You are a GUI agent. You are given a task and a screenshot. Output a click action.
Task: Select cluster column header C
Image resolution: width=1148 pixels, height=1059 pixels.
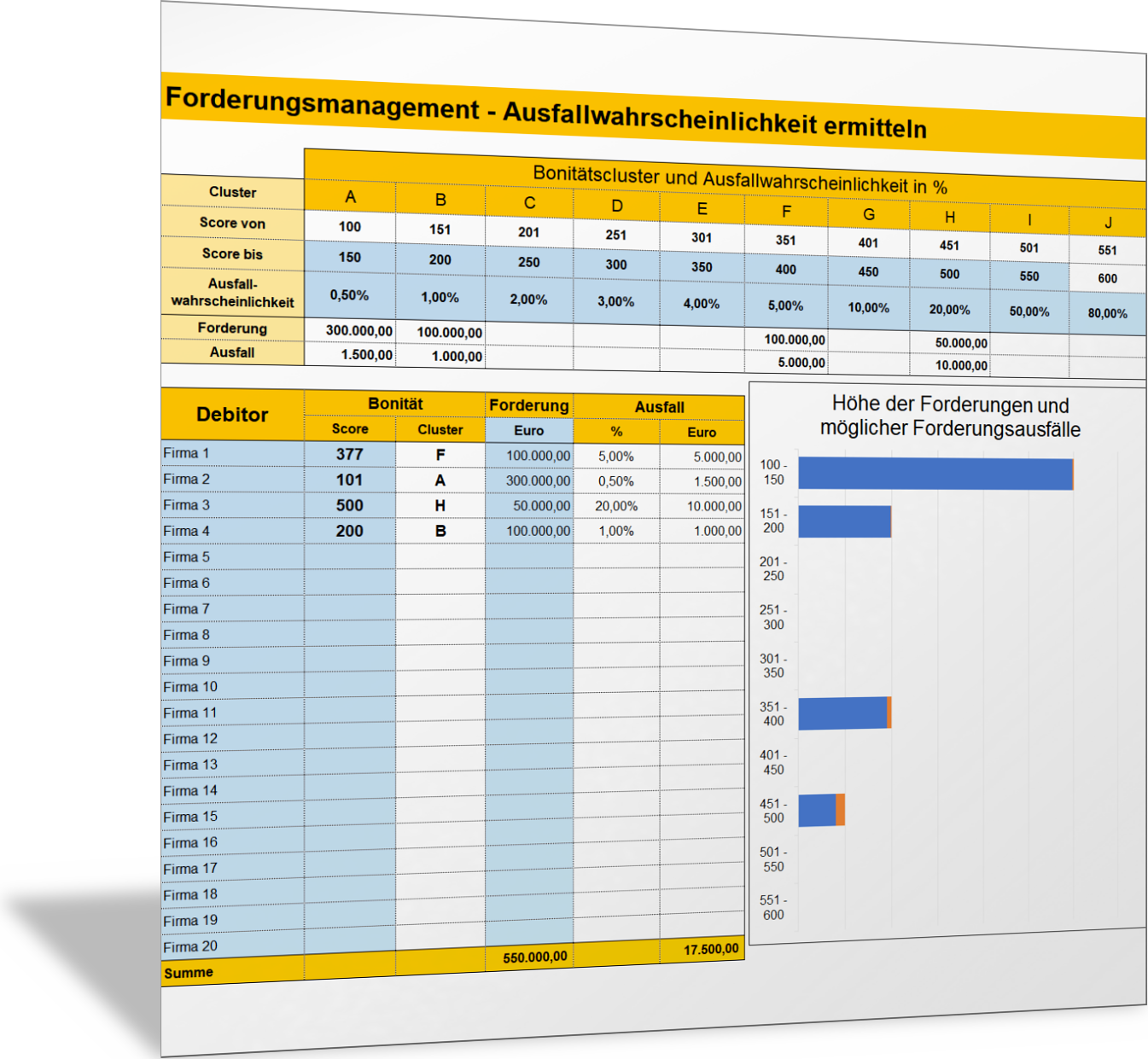click(529, 203)
